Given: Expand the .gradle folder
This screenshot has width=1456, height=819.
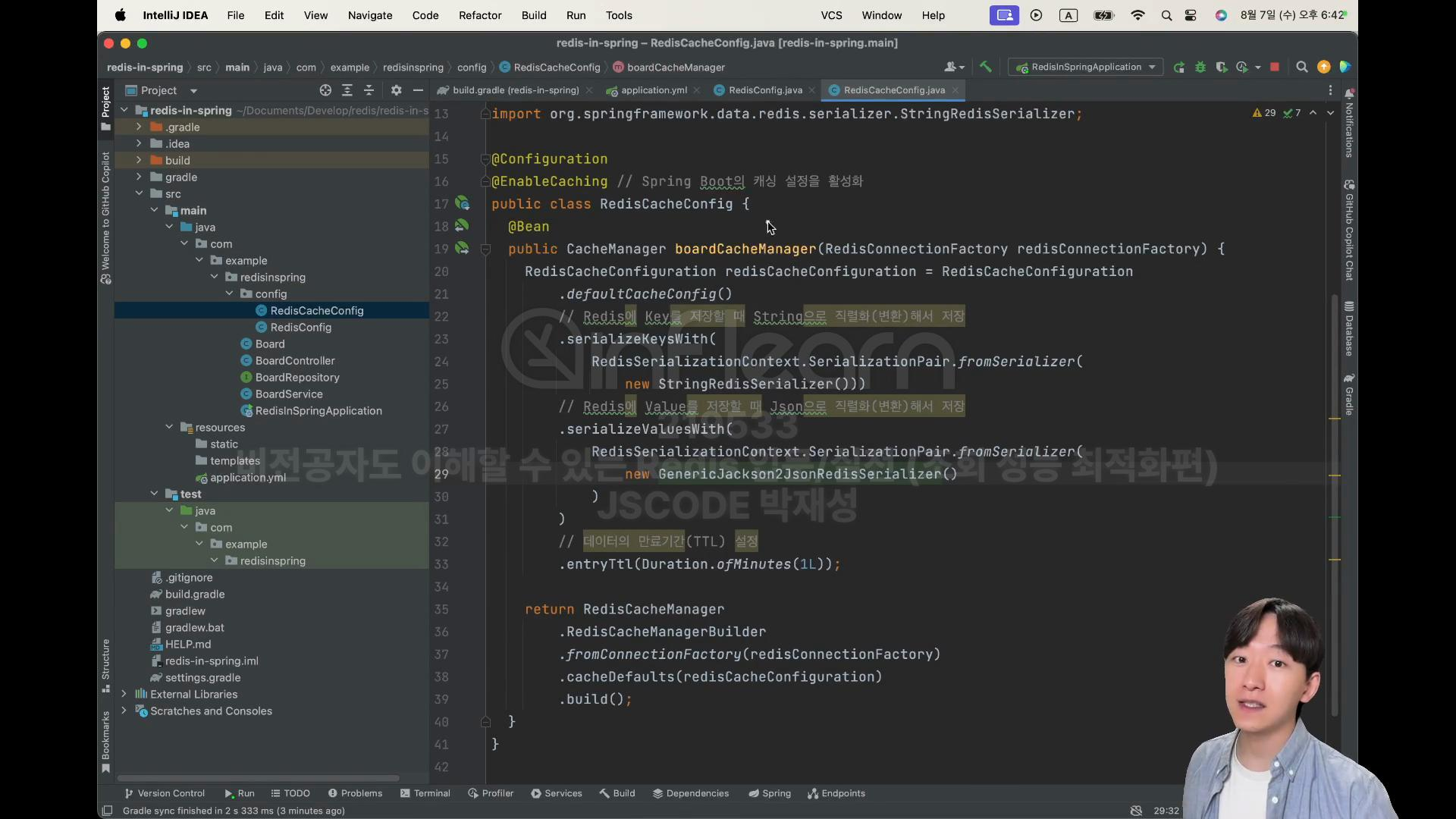Looking at the screenshot, I should coord(139,127).
